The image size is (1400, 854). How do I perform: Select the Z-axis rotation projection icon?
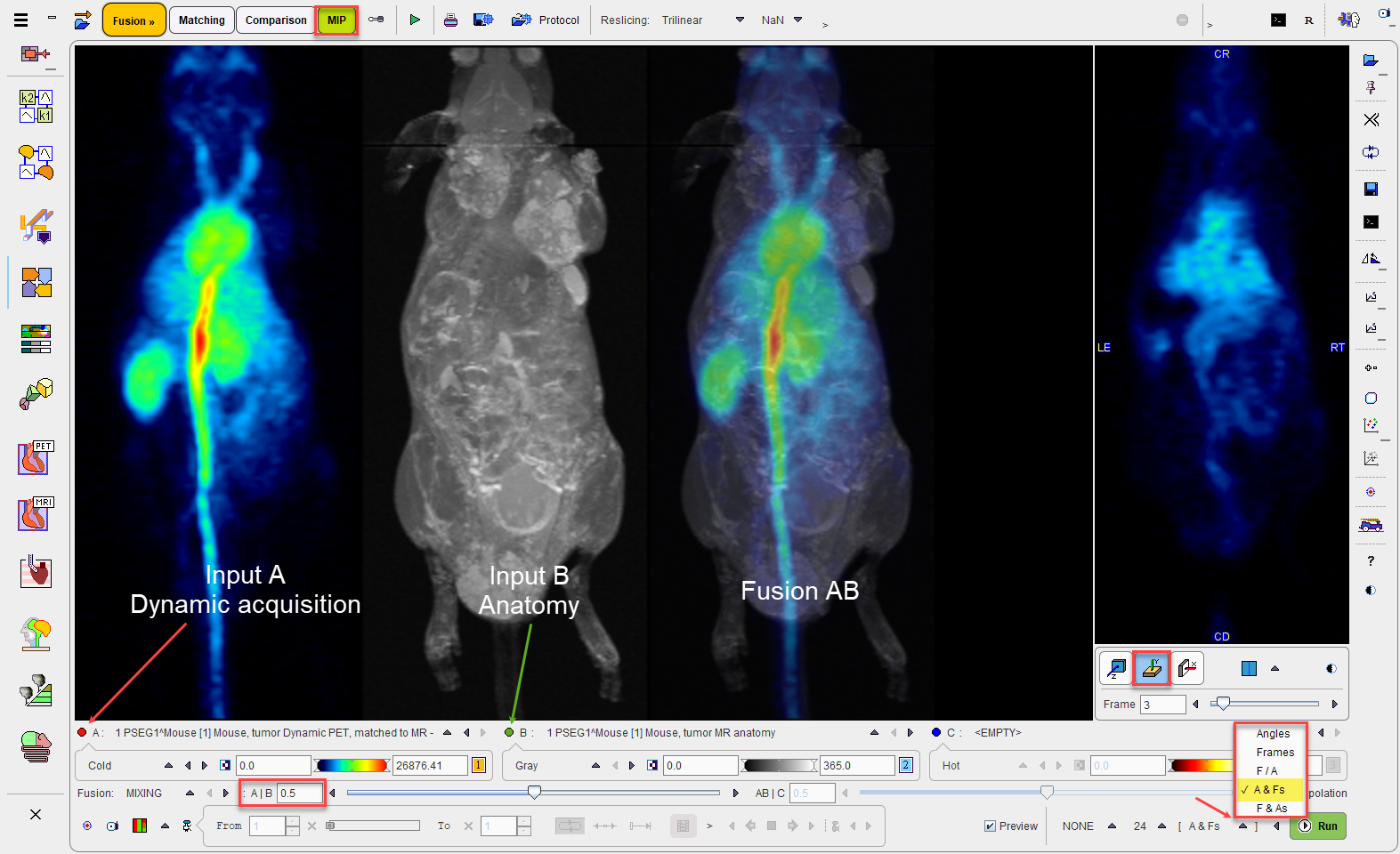click(x=1115, y=667)
